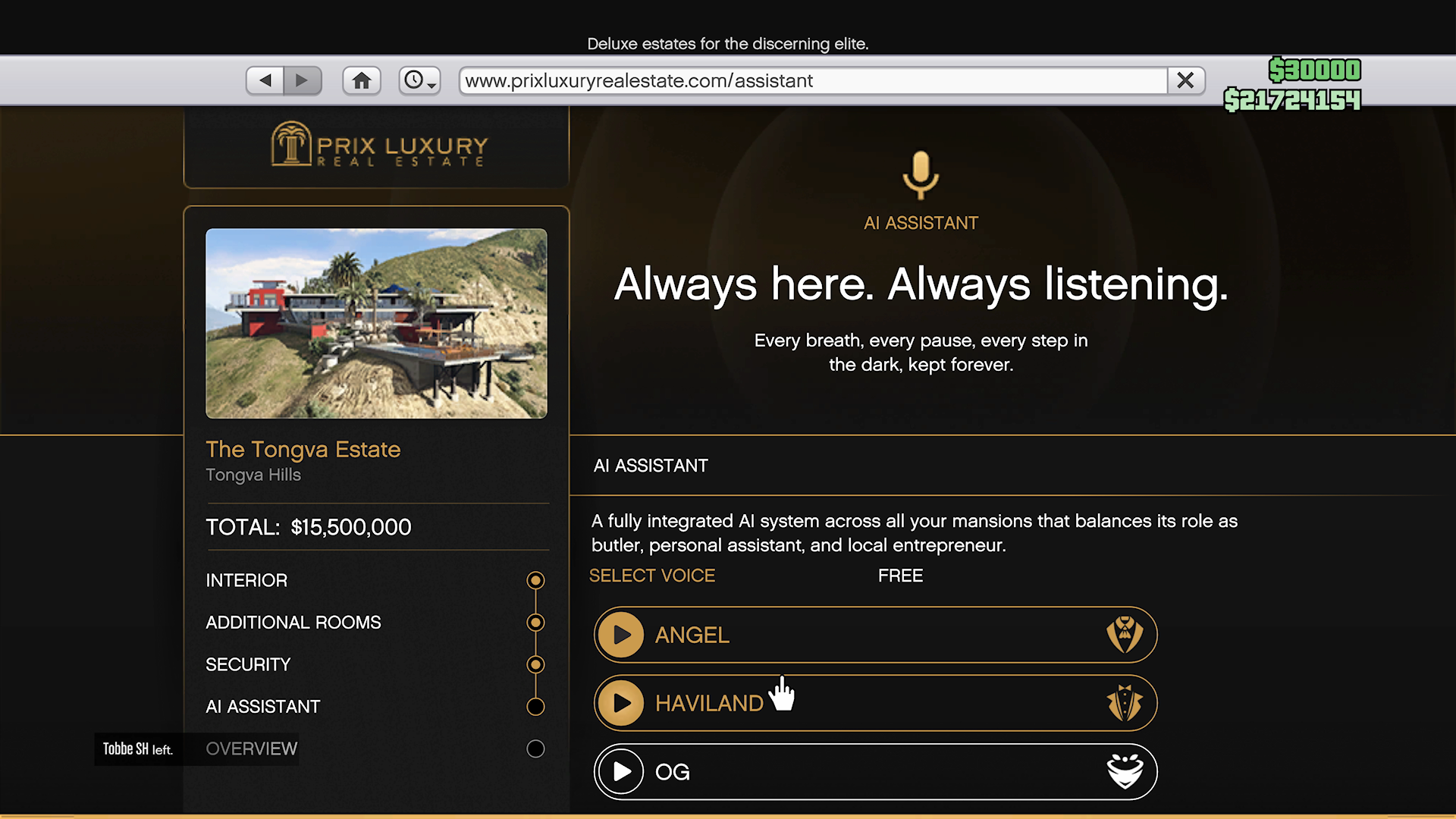Go to the browser home page
This screenshot has height=819, width=1456.
(x=362, y=80)
